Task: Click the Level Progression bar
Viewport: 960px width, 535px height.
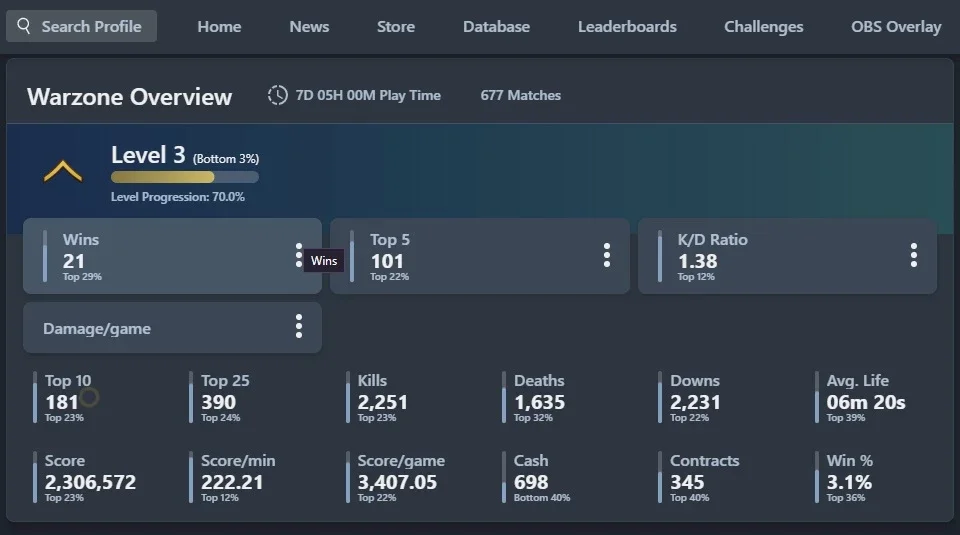Action: 185,177
